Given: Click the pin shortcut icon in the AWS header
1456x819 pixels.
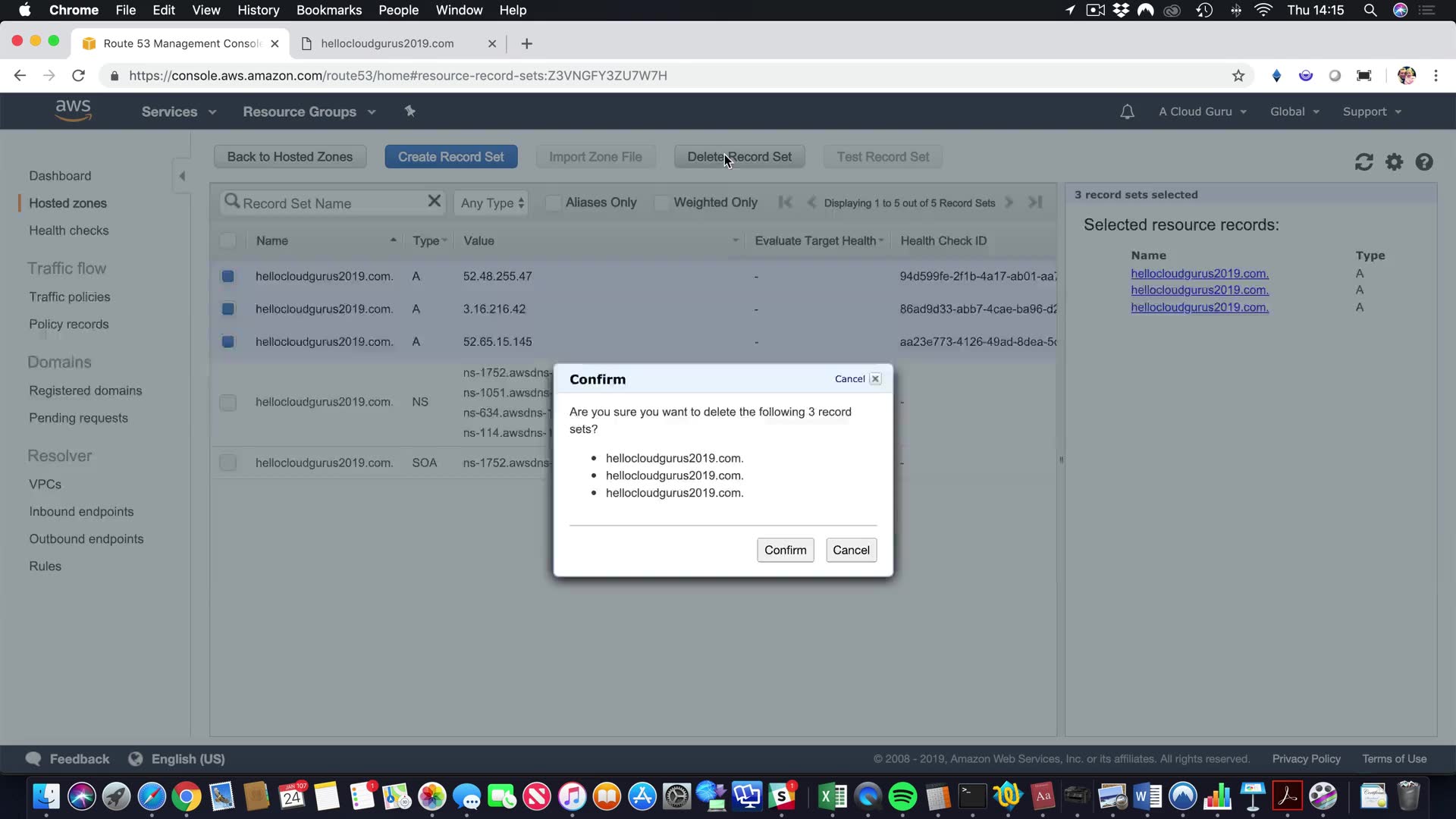Looking at the screenshot, I should [x=409, y=111].
